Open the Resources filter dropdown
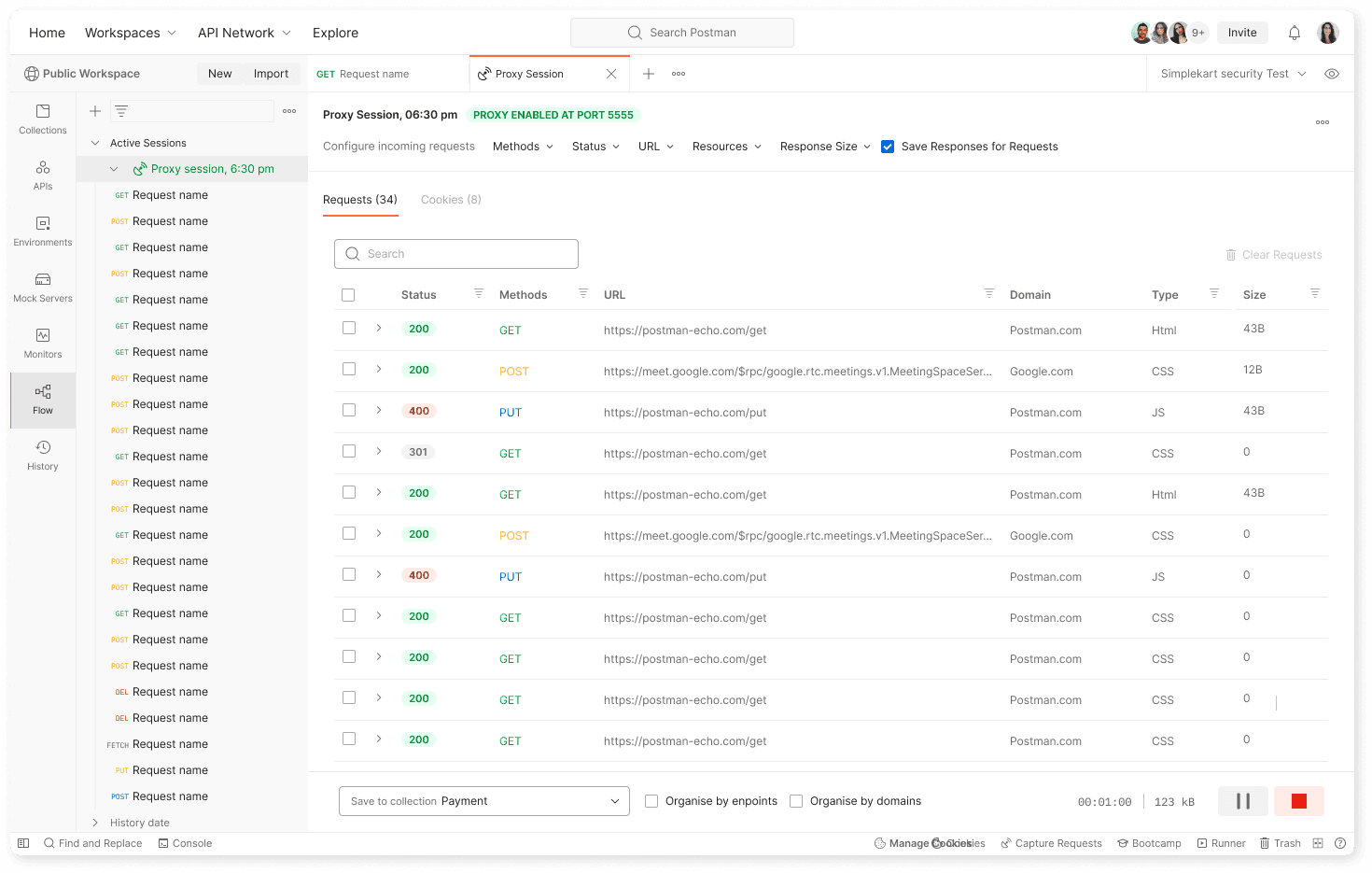This screenshot has width=1372, height=873. coord(727,147)
